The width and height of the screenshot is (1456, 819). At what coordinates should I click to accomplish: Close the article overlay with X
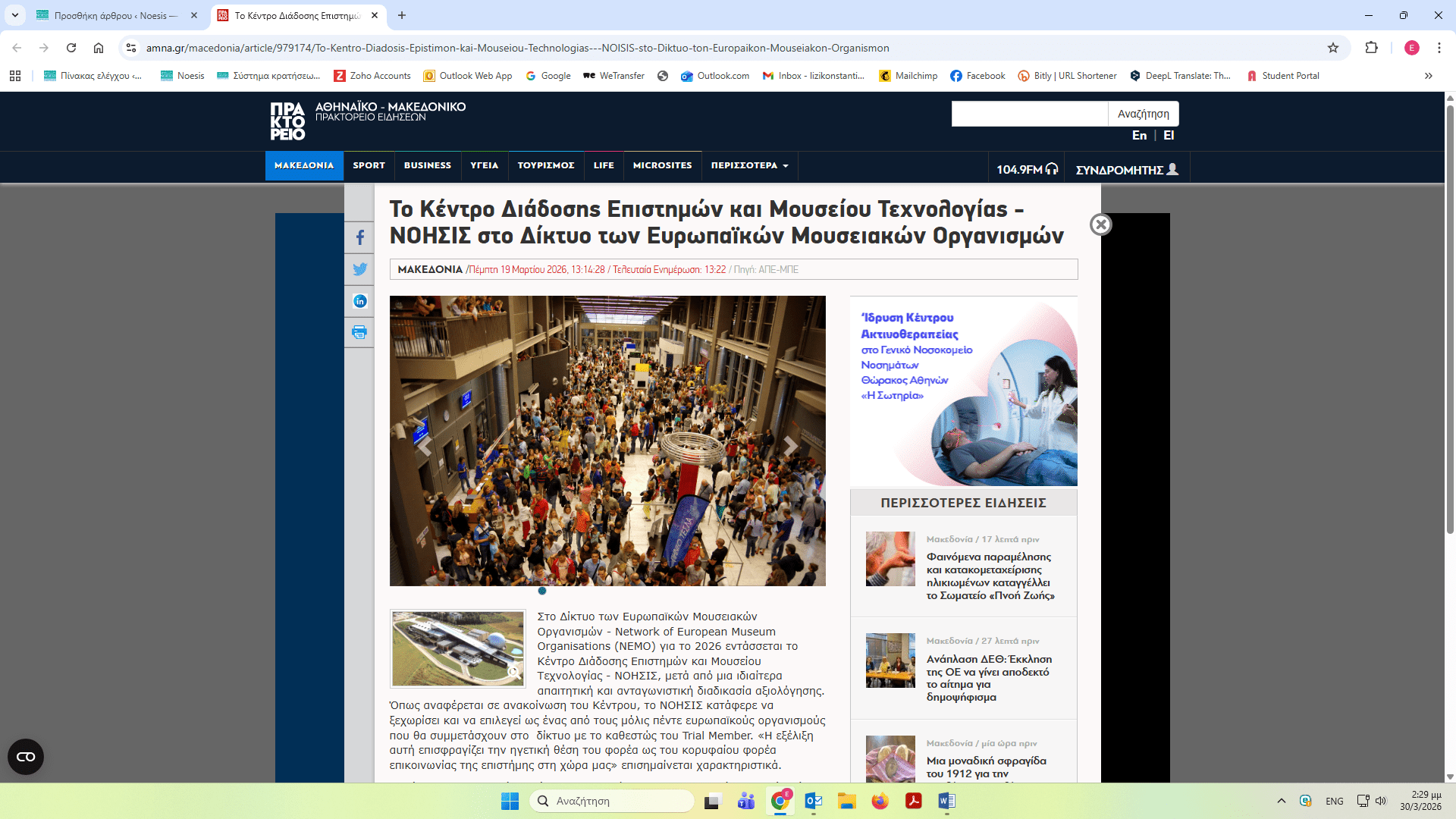pyautogui.click(x=1100, y=224)
